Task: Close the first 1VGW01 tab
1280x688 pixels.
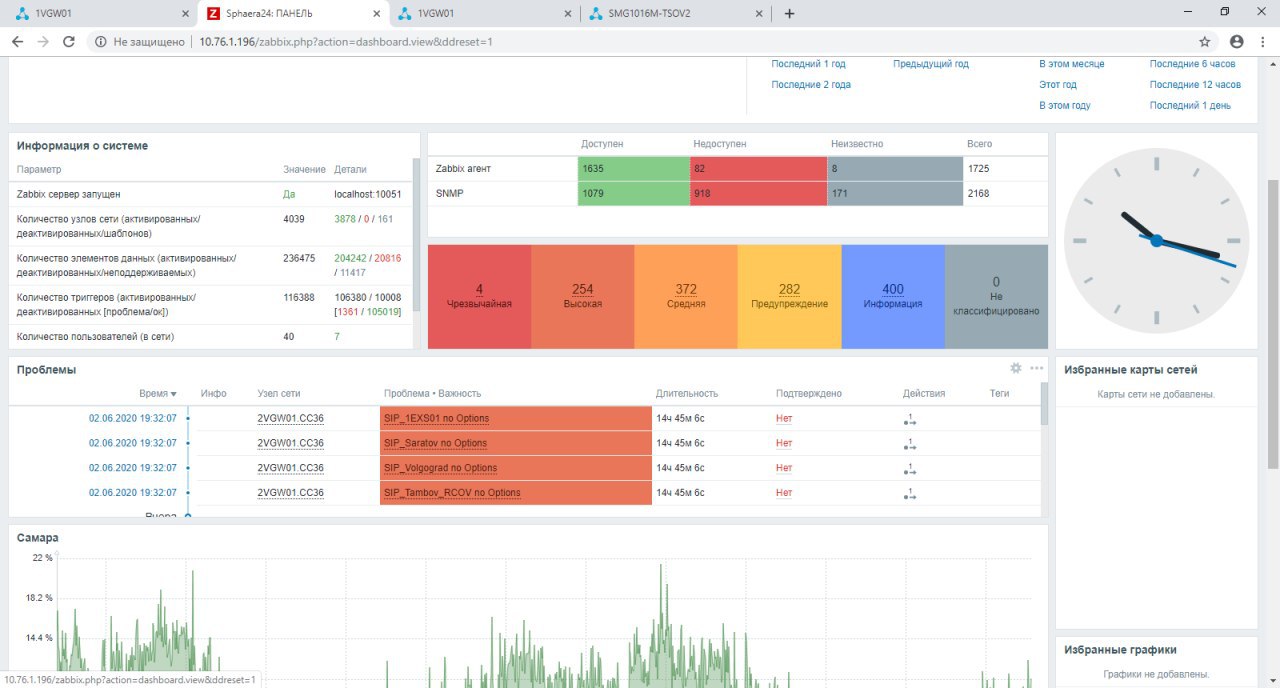Action: pyautogui.click(x=185, y=14)
